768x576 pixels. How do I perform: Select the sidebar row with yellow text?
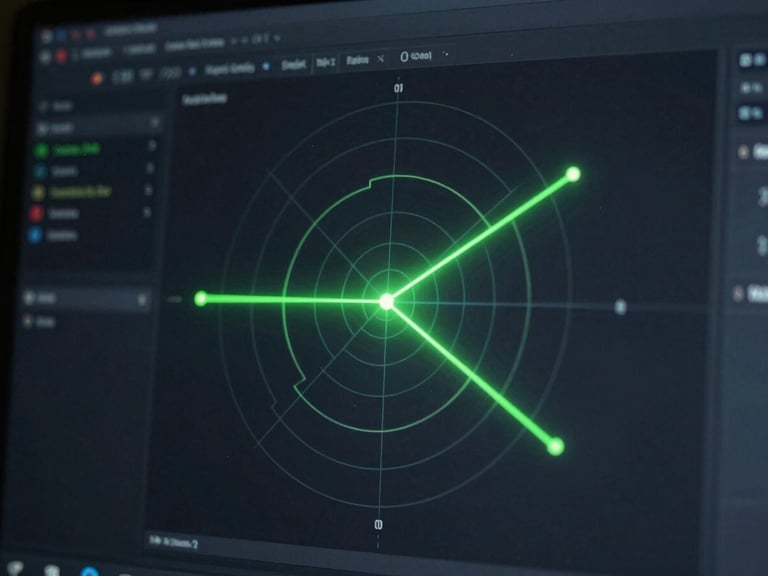point(92,192)
